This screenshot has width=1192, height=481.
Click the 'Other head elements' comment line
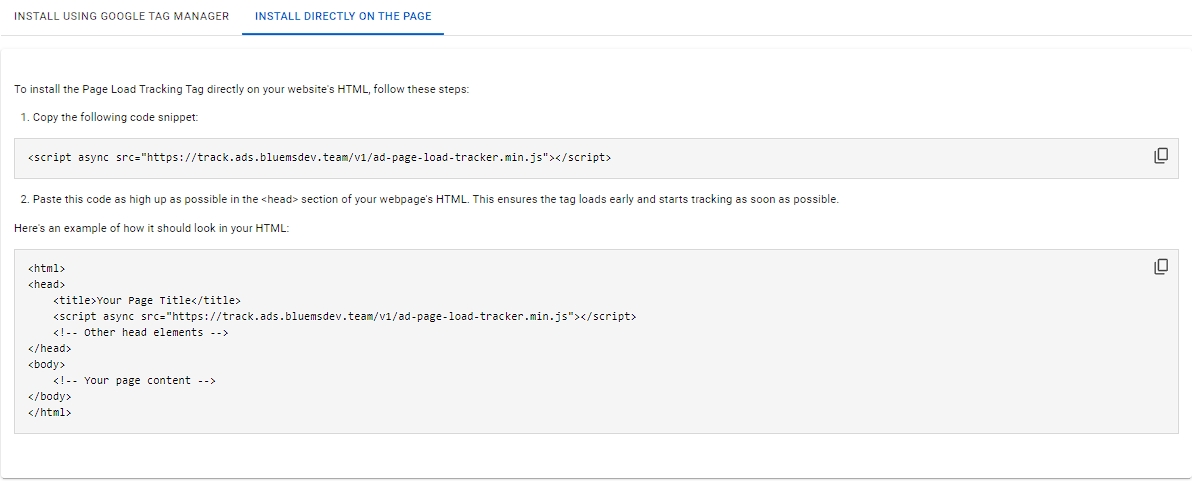tap(141, 332)
